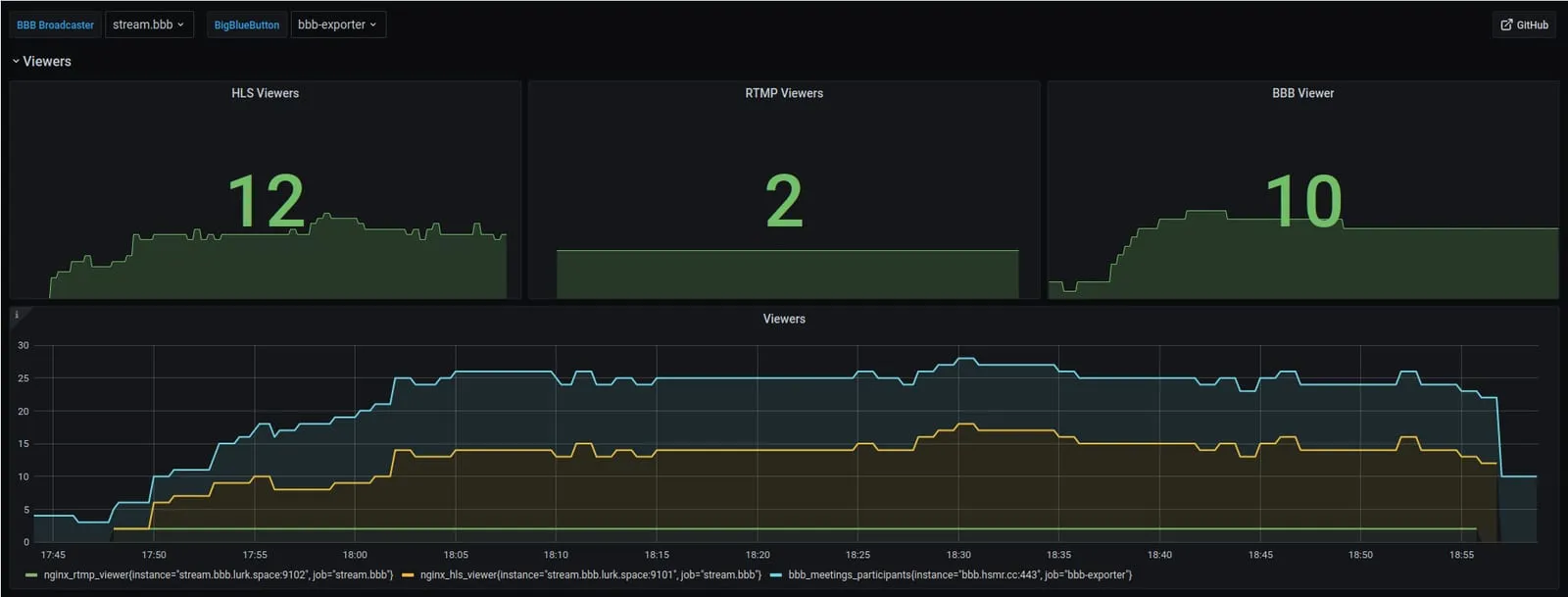Screen dimensions: 1568x597
Task: Open the bbb-exporter variable dropdown
Action: pyautogui.click(x=338, y=25)
